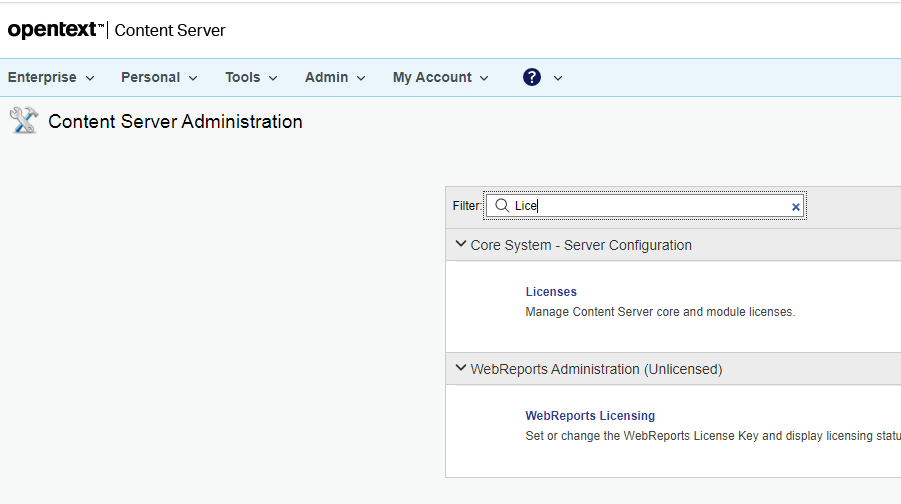Expand the dropdown arrow beside help icon
Screen dimensions: 901x504
tap(558, 78)
